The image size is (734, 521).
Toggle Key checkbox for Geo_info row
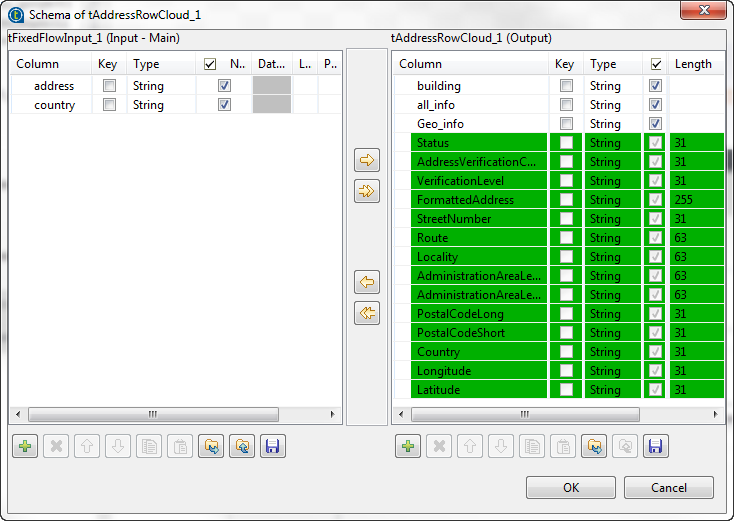566,124
